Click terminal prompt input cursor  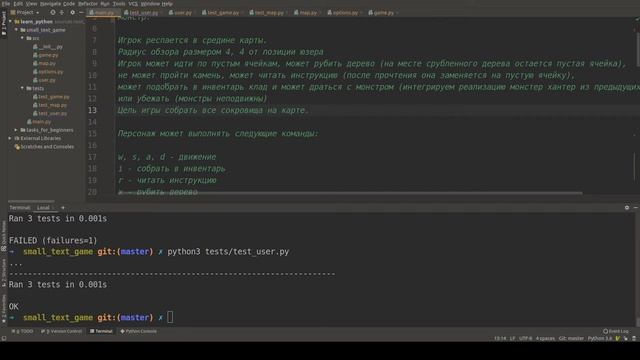(170, 317)
